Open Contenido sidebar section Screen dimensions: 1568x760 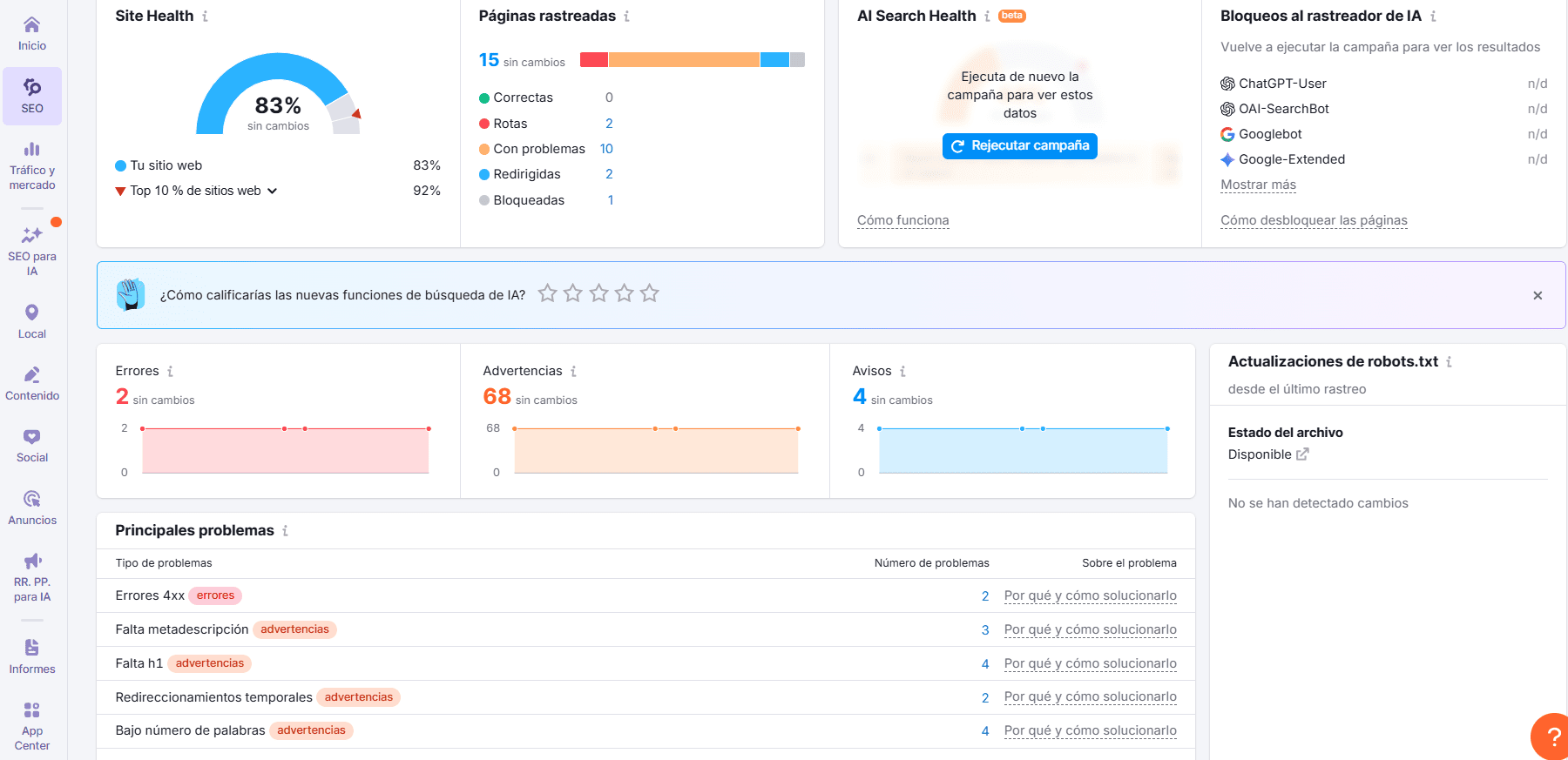[32, 383]
